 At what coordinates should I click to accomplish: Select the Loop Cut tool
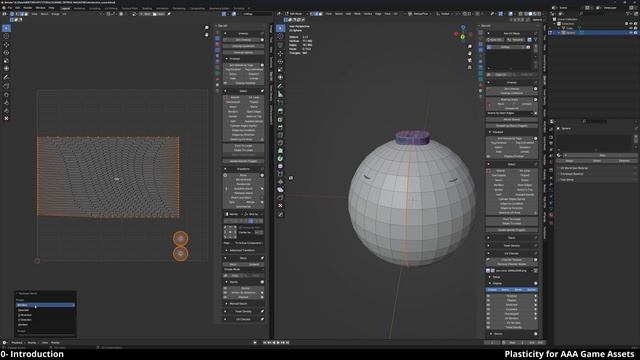click(280, 135)
